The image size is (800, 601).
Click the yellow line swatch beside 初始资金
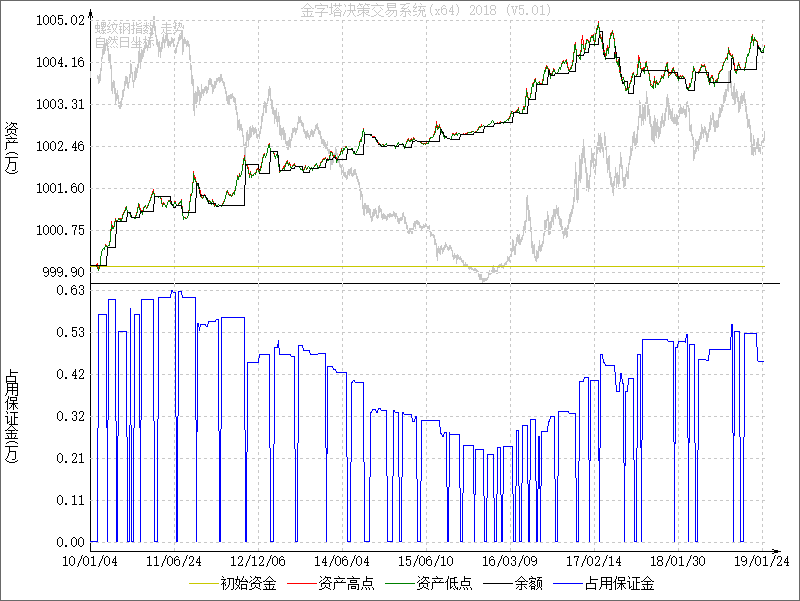(x=200, y=583)
